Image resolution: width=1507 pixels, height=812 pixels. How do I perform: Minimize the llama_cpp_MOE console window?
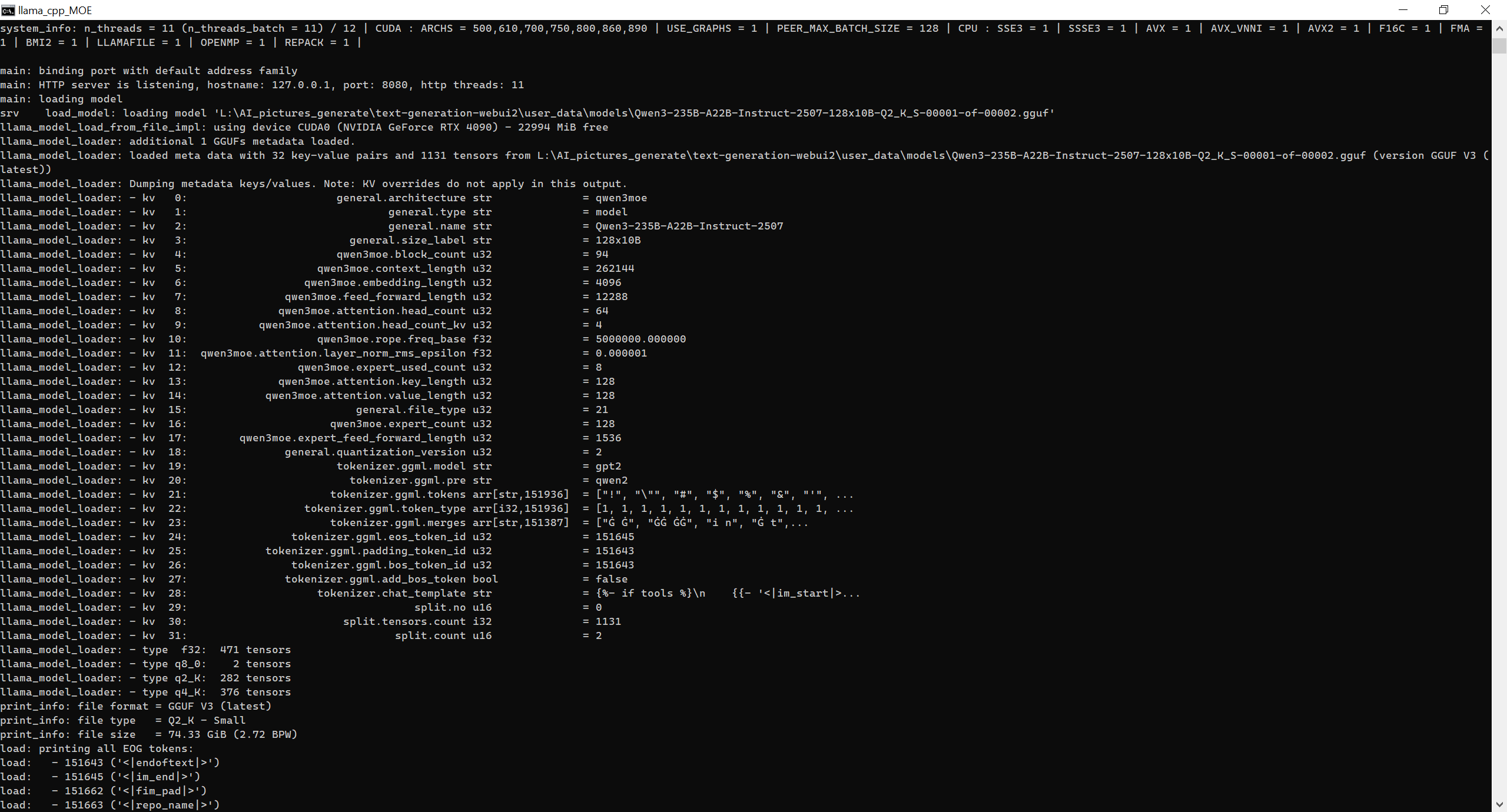point(1402,10)
